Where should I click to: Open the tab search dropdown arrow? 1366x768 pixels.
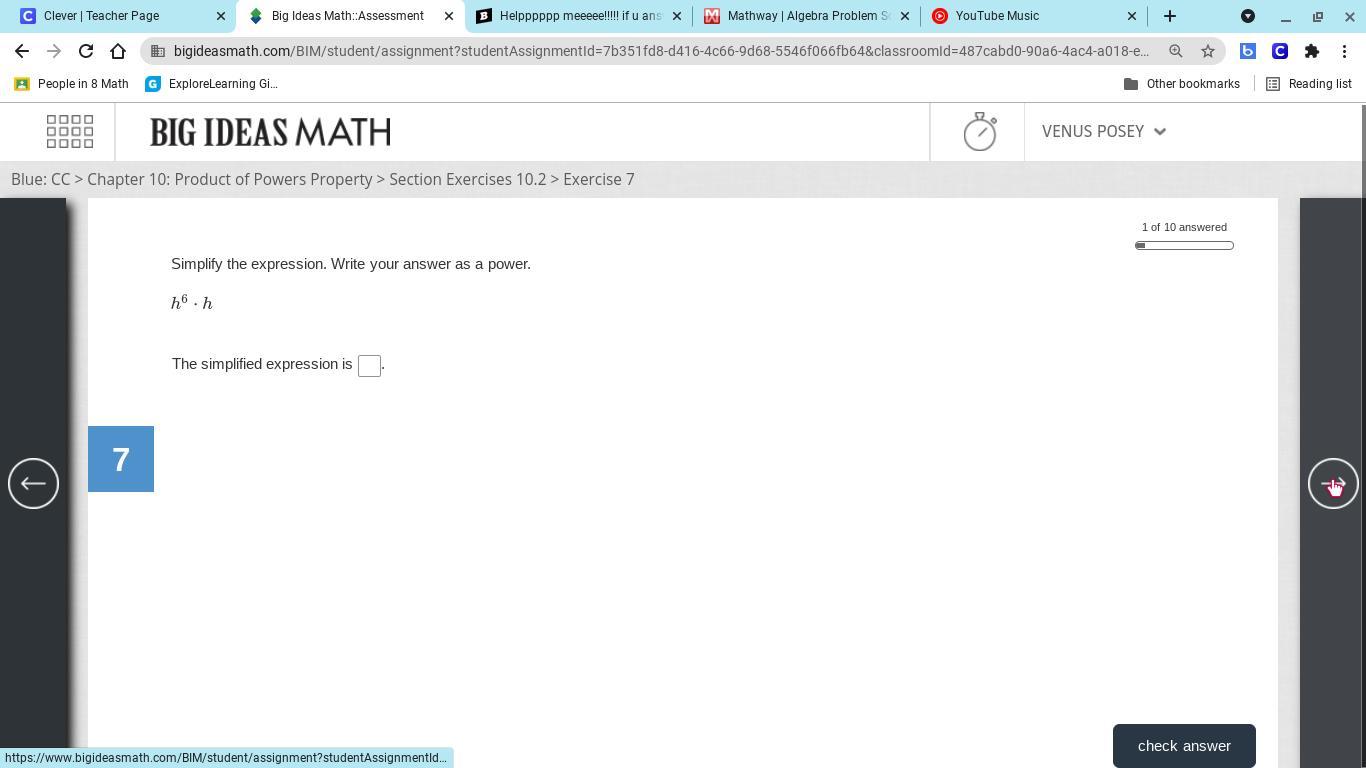coord(1248,16)
